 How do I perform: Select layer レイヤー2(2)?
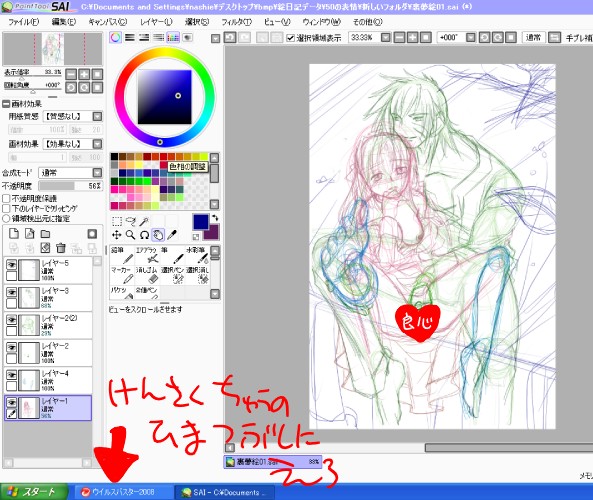click(48, 325)
